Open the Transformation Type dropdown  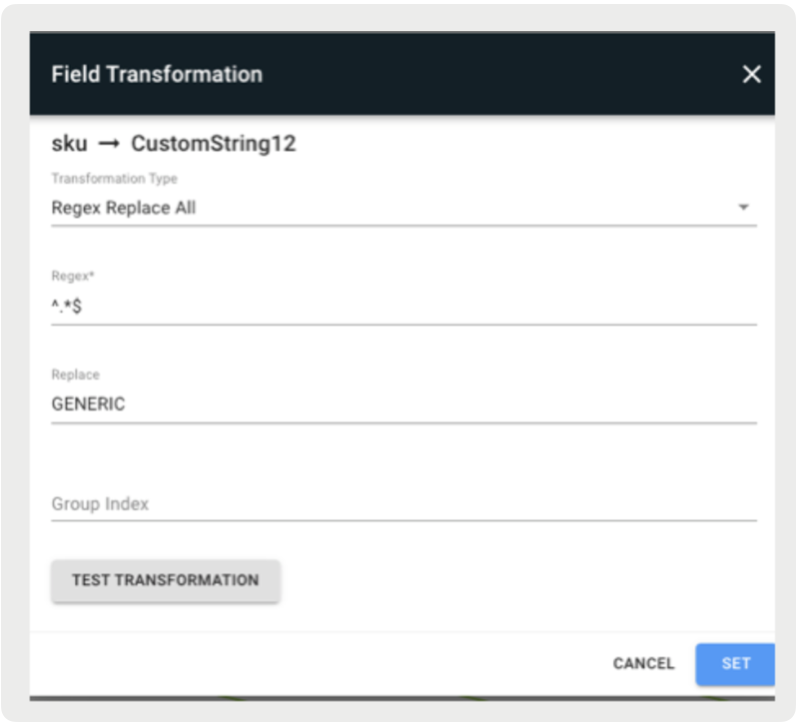[x=404, y=208]
